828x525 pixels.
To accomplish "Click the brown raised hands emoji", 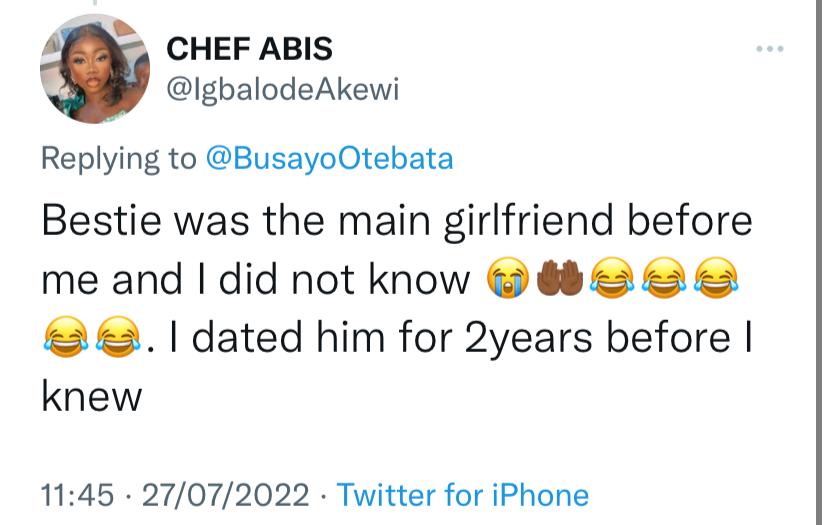I will (560, 278).
